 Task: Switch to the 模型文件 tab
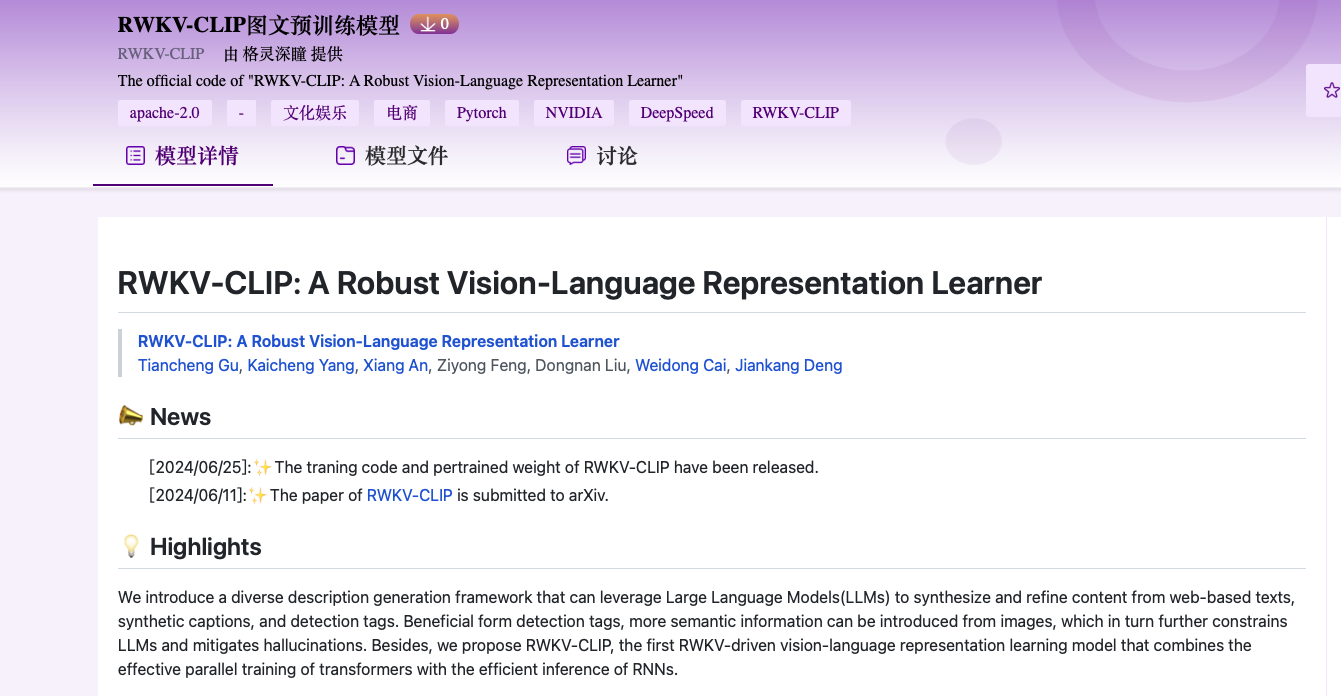pyautogui.click(x=406, y=156)
